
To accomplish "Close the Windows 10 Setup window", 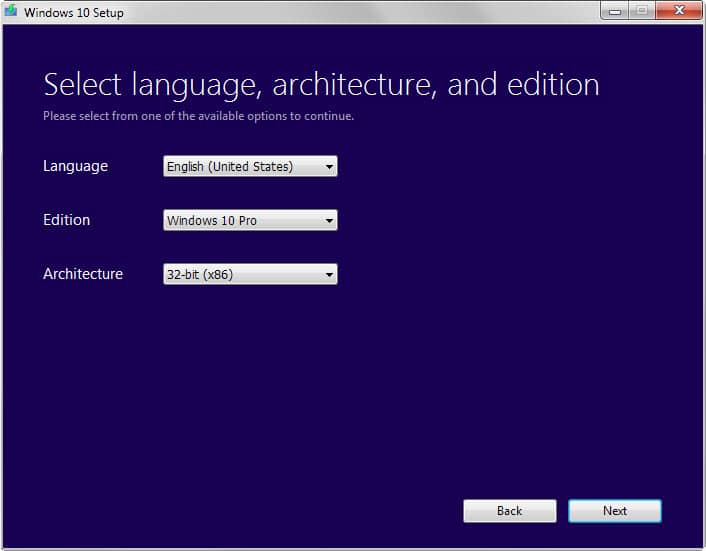I will pos(678,11).
